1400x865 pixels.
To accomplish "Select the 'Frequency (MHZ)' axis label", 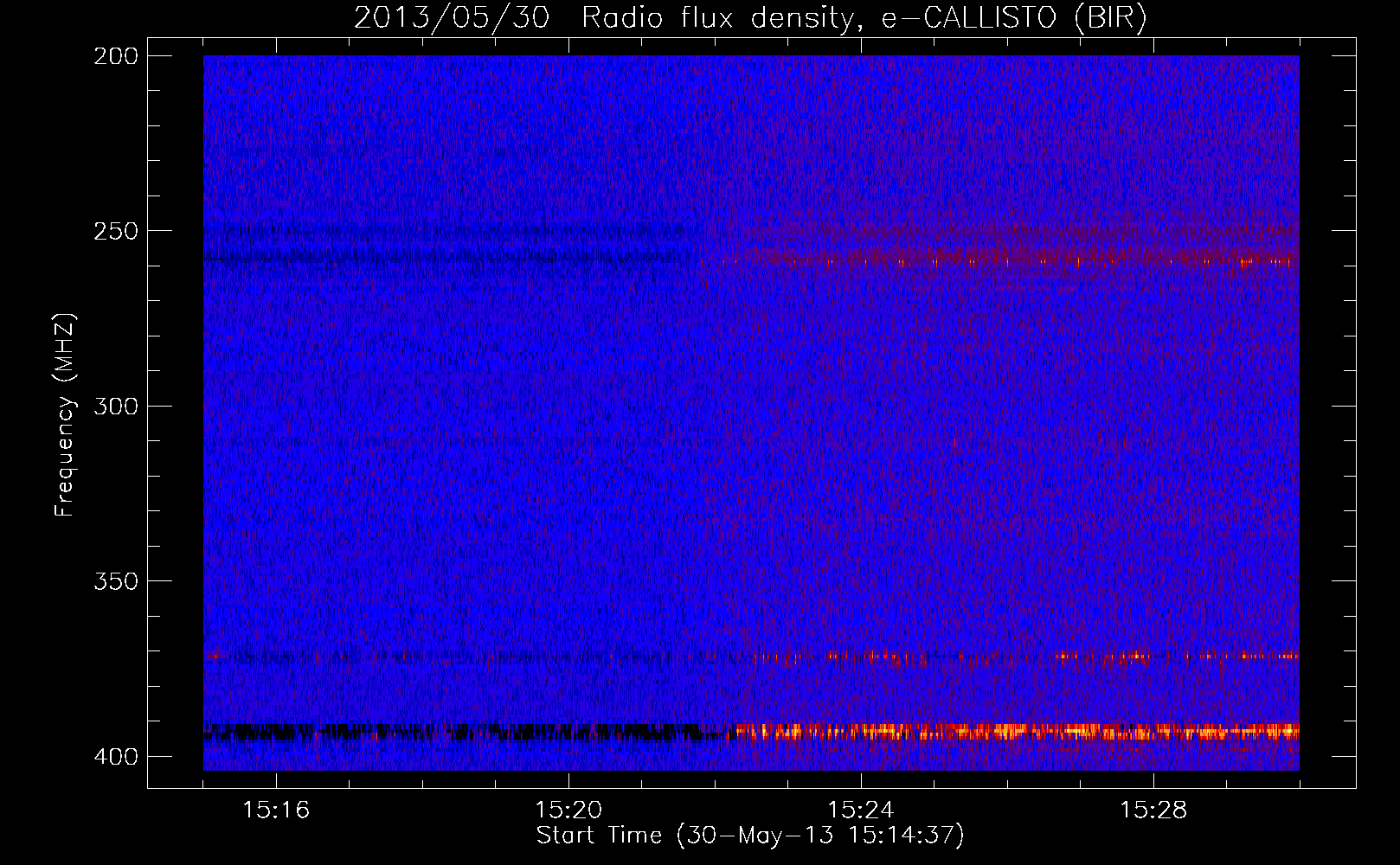I will click(65, 414).
